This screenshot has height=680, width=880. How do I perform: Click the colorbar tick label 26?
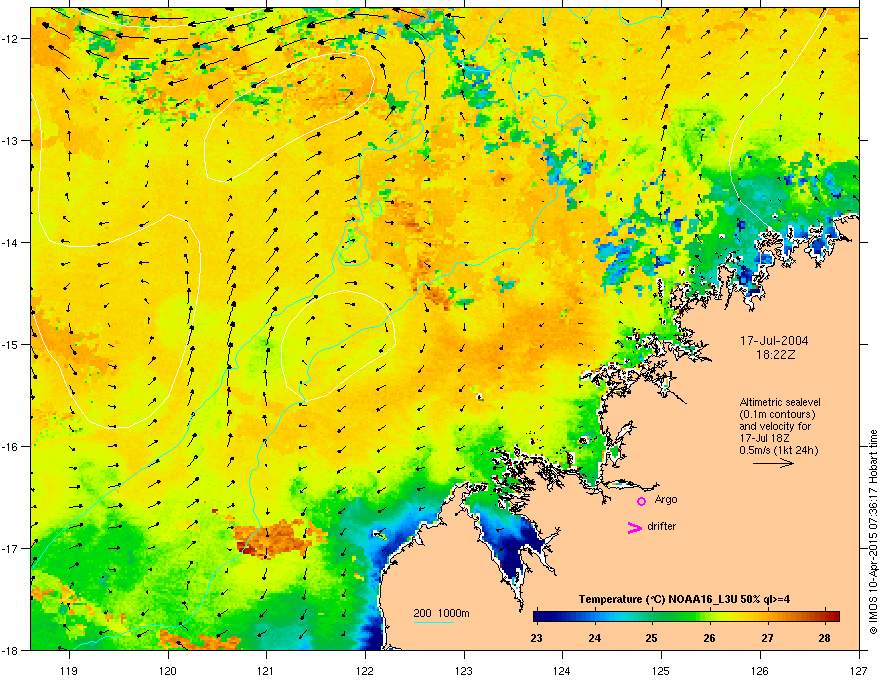click(709, 638)
